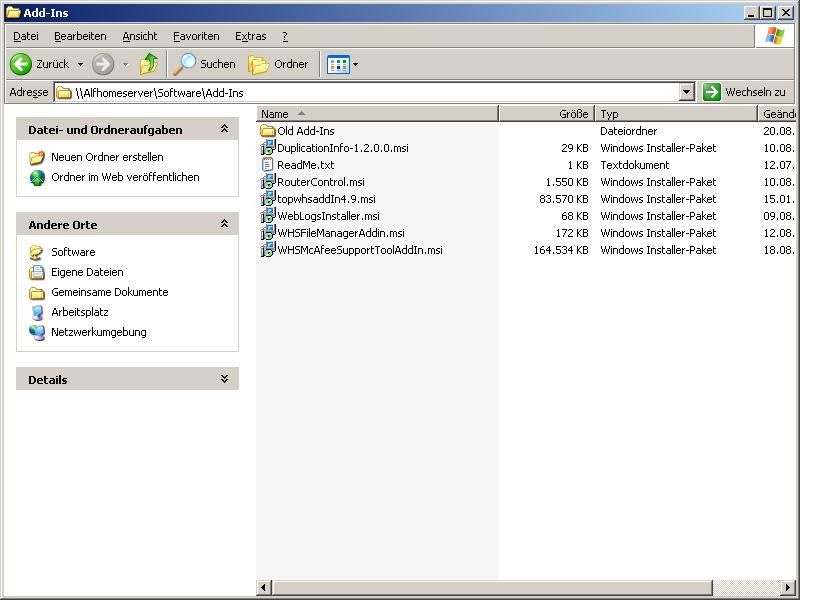Select the file name ReadMe.txt
This screenshot has width=840, height=600.
[305, 166]
